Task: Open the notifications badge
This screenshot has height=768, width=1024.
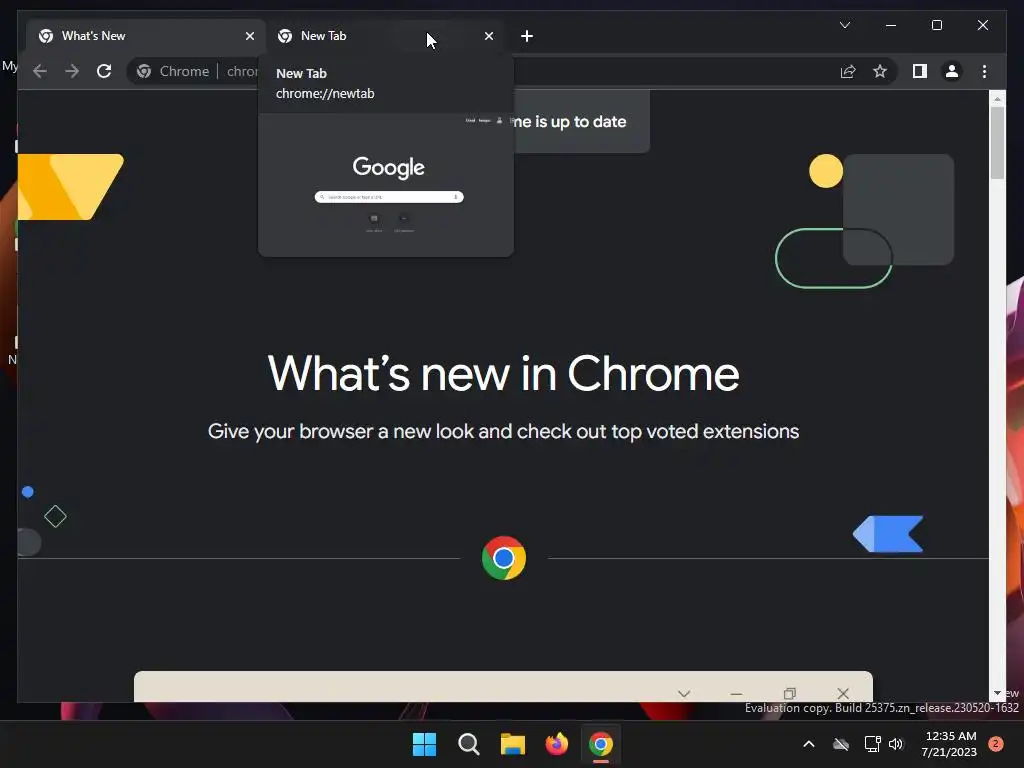Action: pyautogui.click(x=996, y=744)
